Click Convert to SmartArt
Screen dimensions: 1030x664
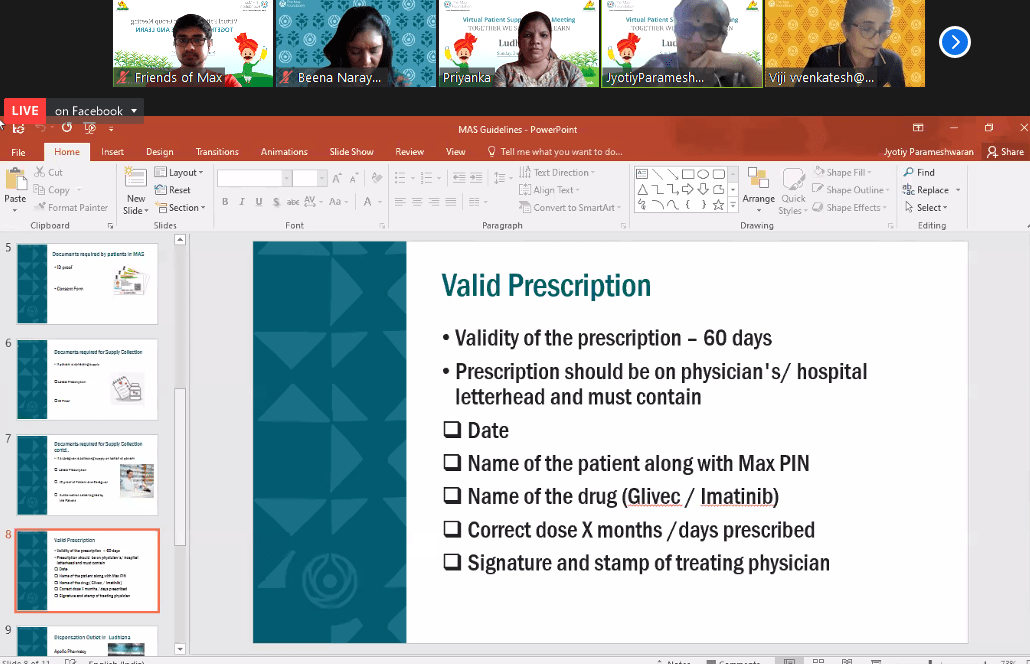coord(570,208)
